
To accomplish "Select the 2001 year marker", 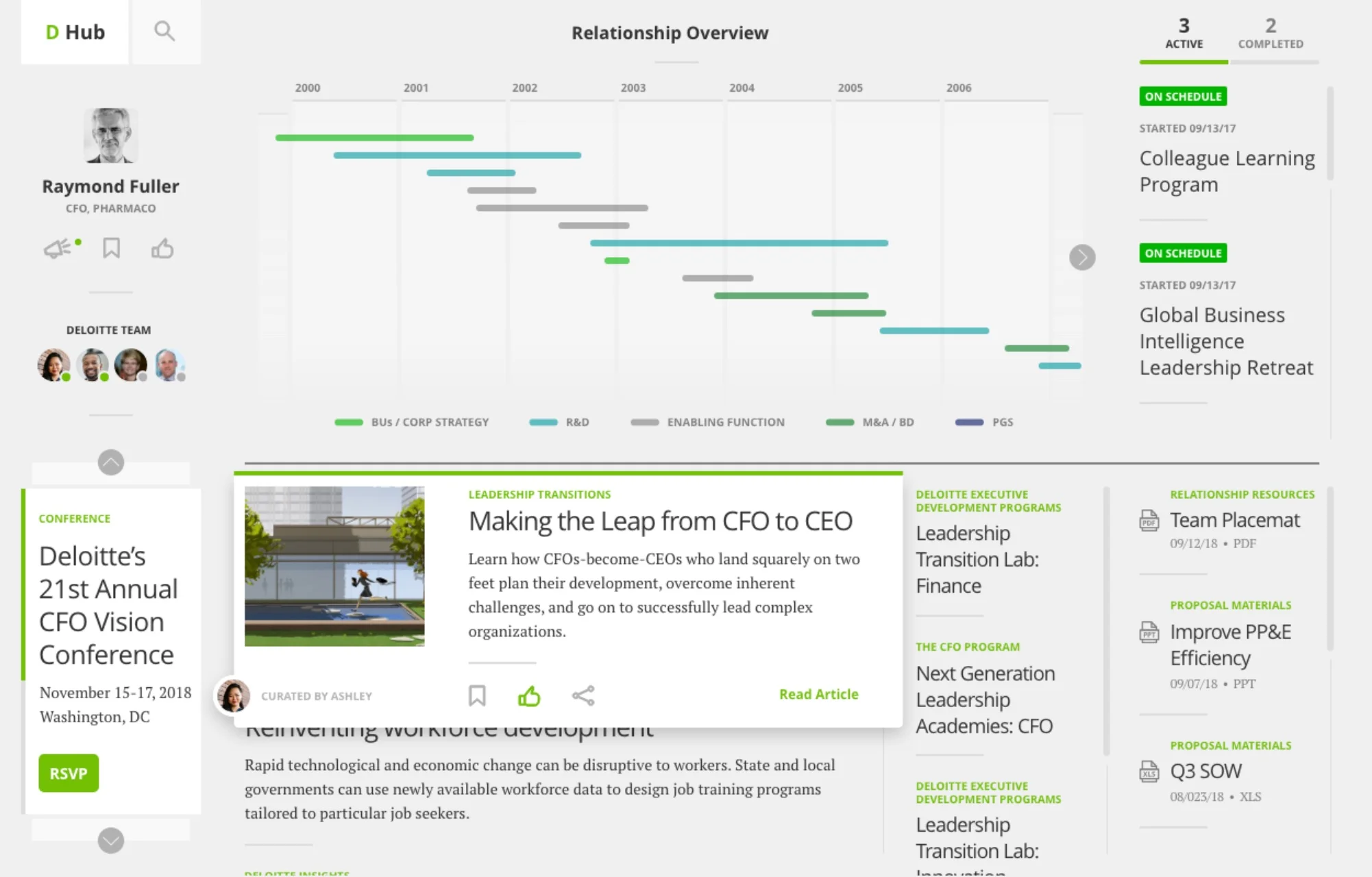I will coord(416,88).
